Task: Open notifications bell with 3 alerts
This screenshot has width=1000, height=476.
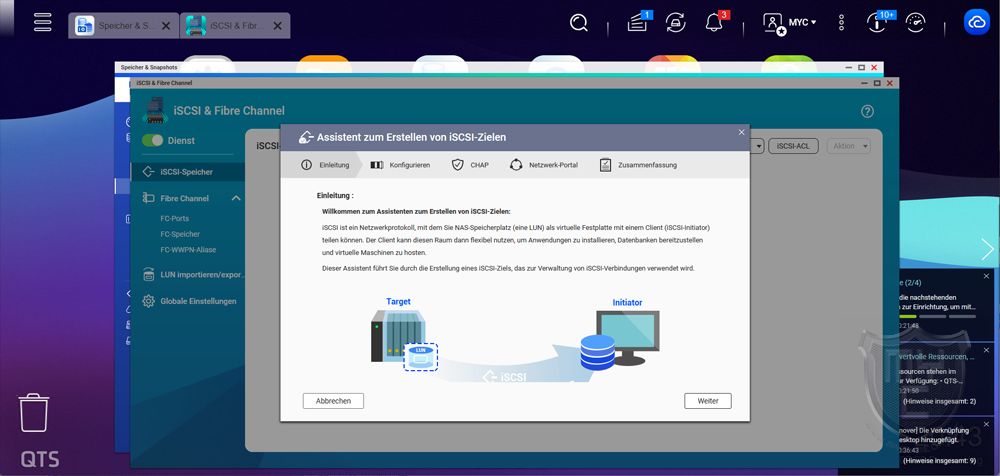Action: point(716,22)
